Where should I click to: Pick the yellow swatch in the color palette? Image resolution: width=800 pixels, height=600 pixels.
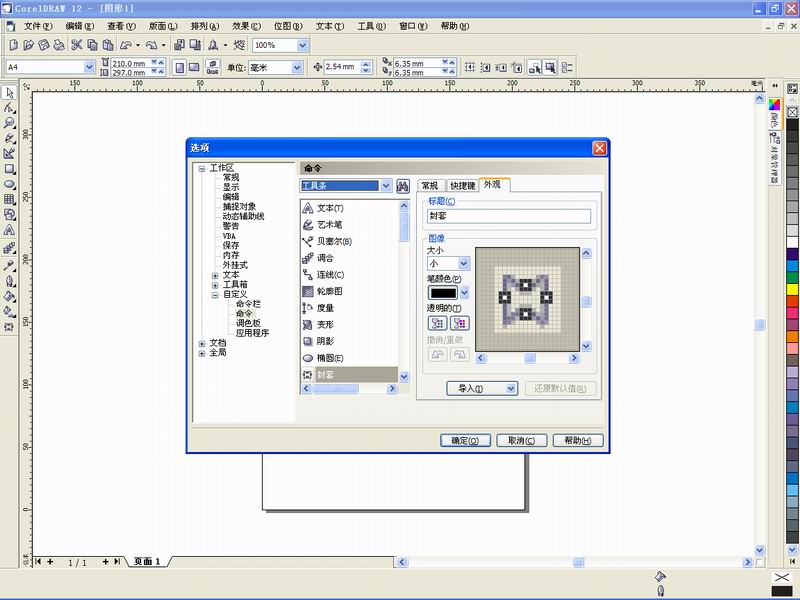(792, 289)
